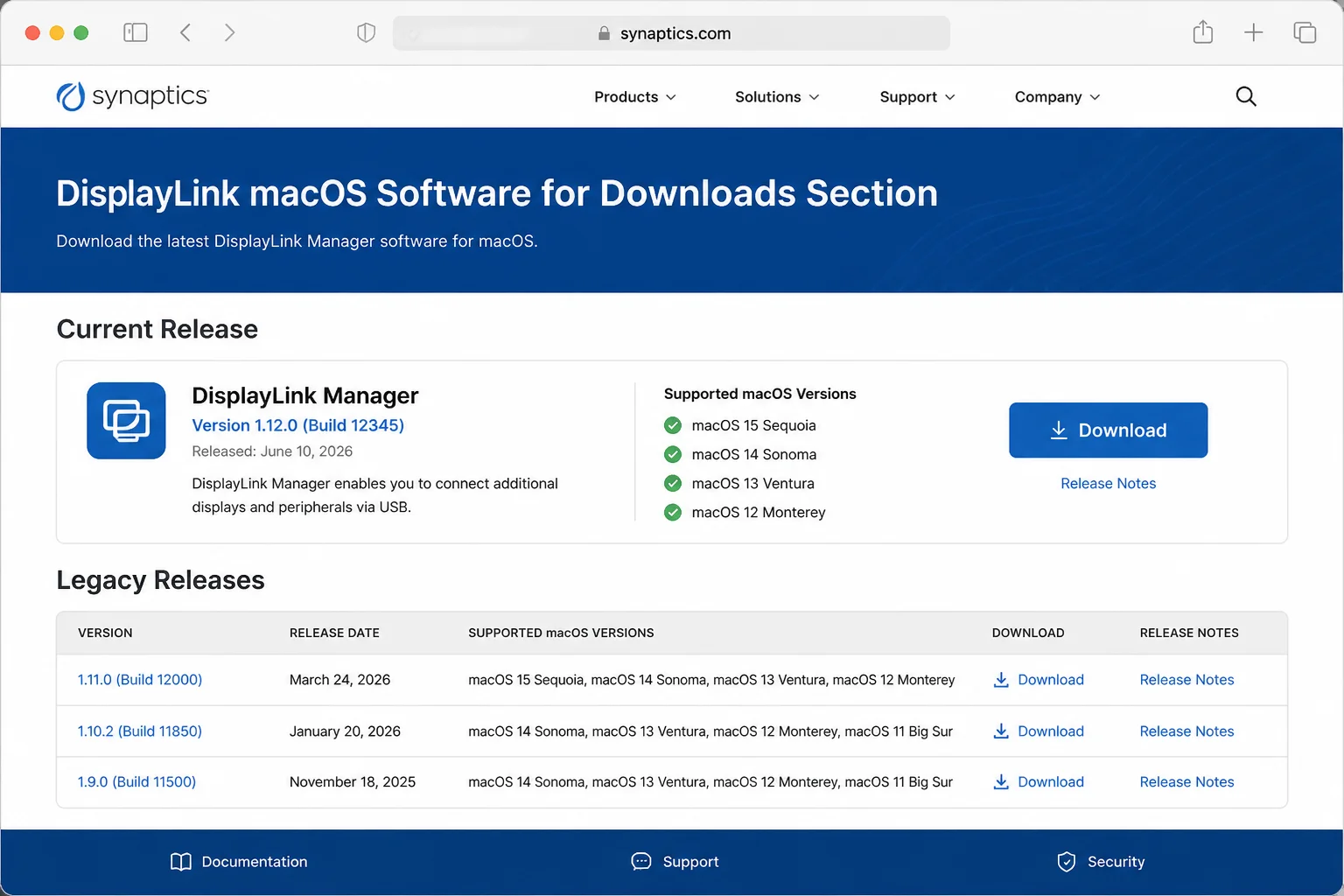Open the Support footer link
Screen dimensions: 1344x896
click(x=675, y=862)
